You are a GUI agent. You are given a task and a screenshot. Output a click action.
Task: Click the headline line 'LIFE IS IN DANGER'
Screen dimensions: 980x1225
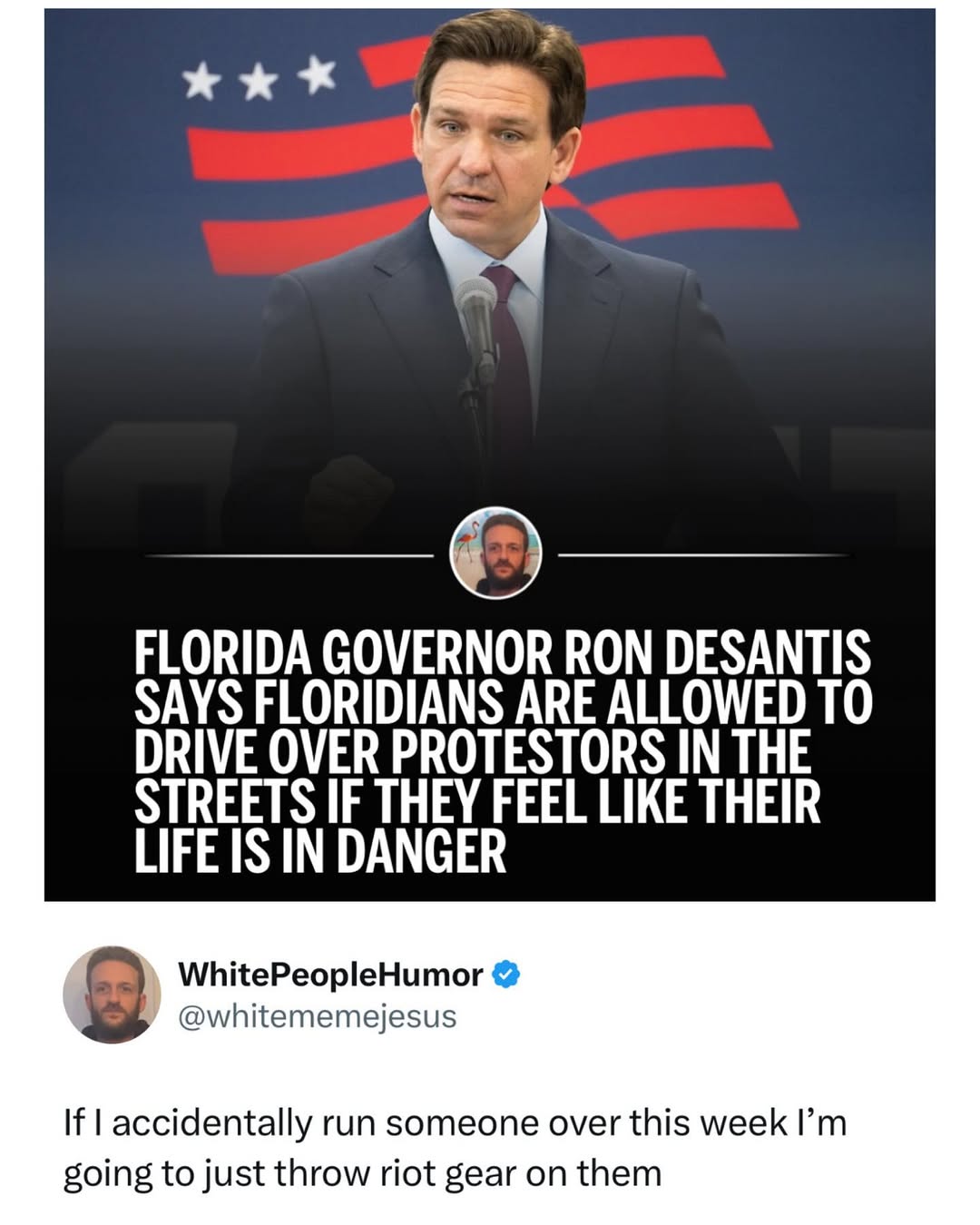tap(320, 851)
